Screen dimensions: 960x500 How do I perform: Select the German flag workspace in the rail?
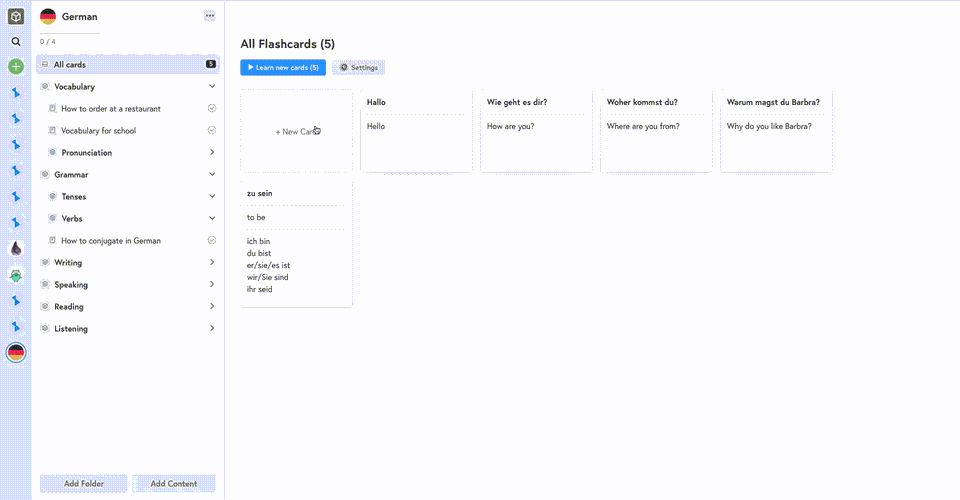(x=16, y=353)
